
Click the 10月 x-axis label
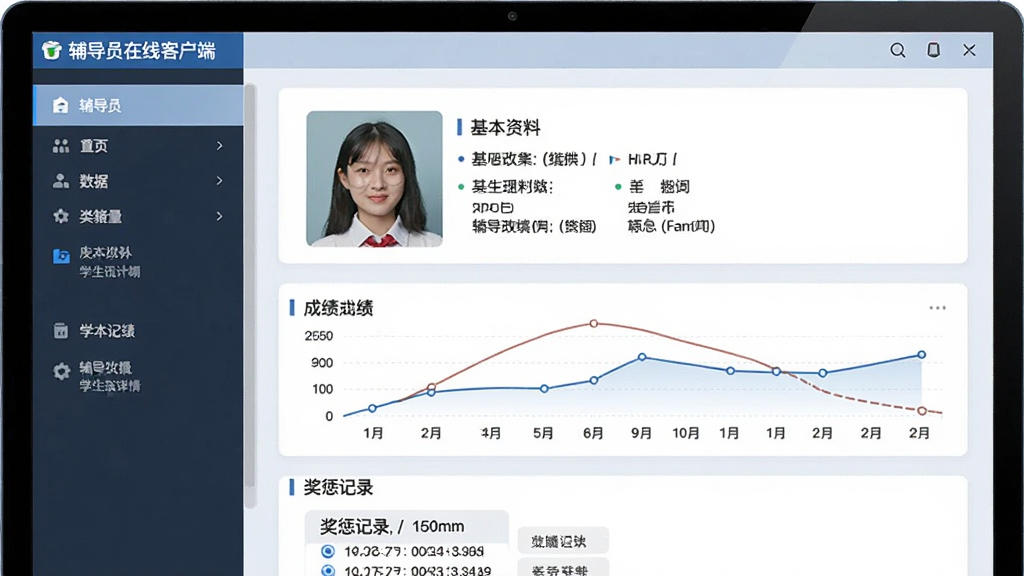686,433
